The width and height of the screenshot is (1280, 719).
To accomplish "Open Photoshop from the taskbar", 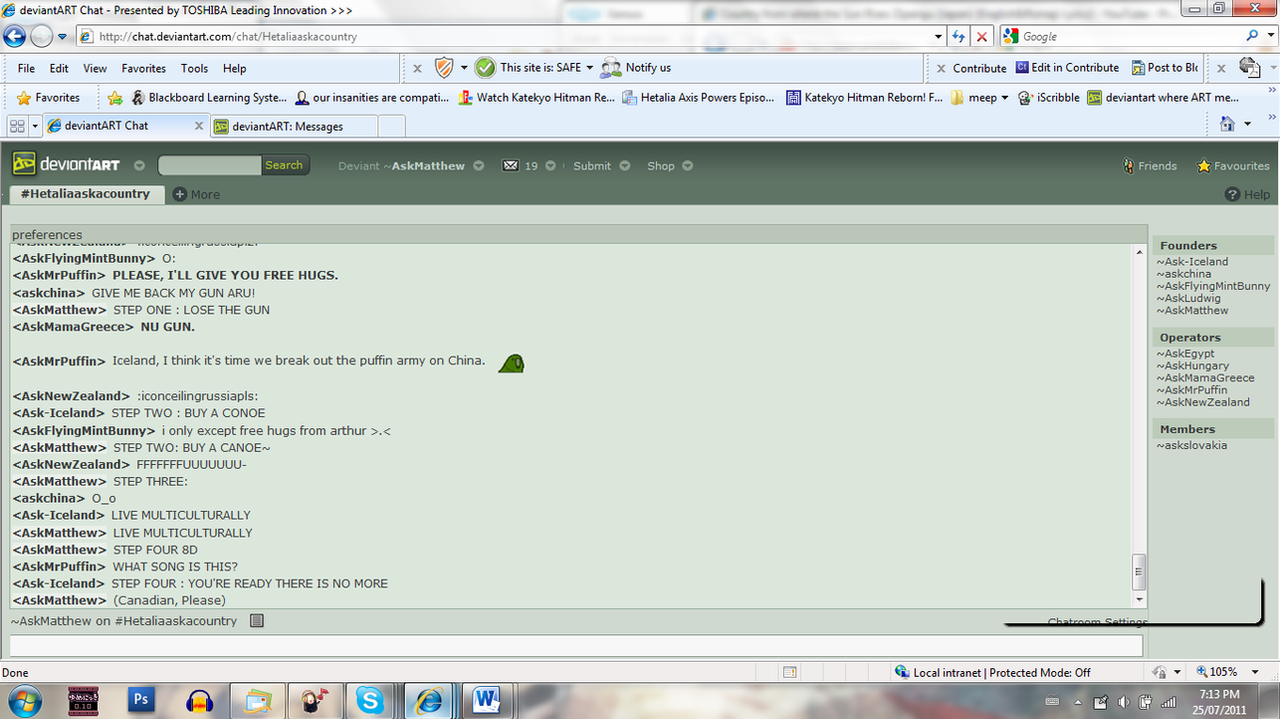I will click(141, 700).
